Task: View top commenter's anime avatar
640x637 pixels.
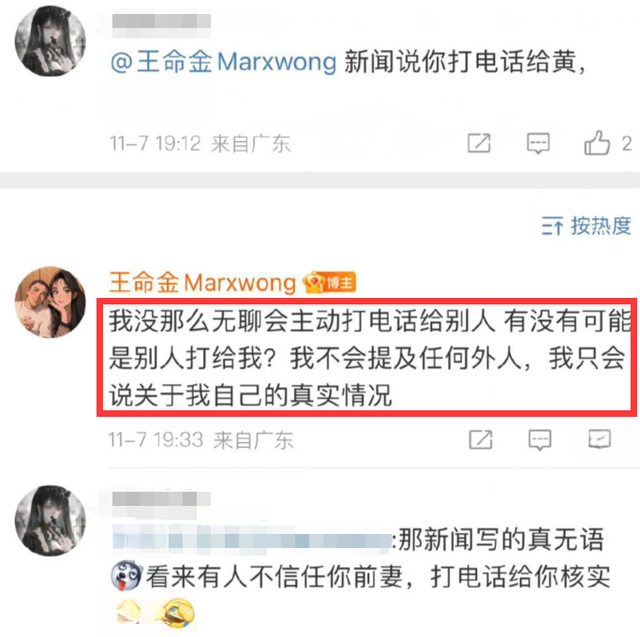Action: (50, 41)
